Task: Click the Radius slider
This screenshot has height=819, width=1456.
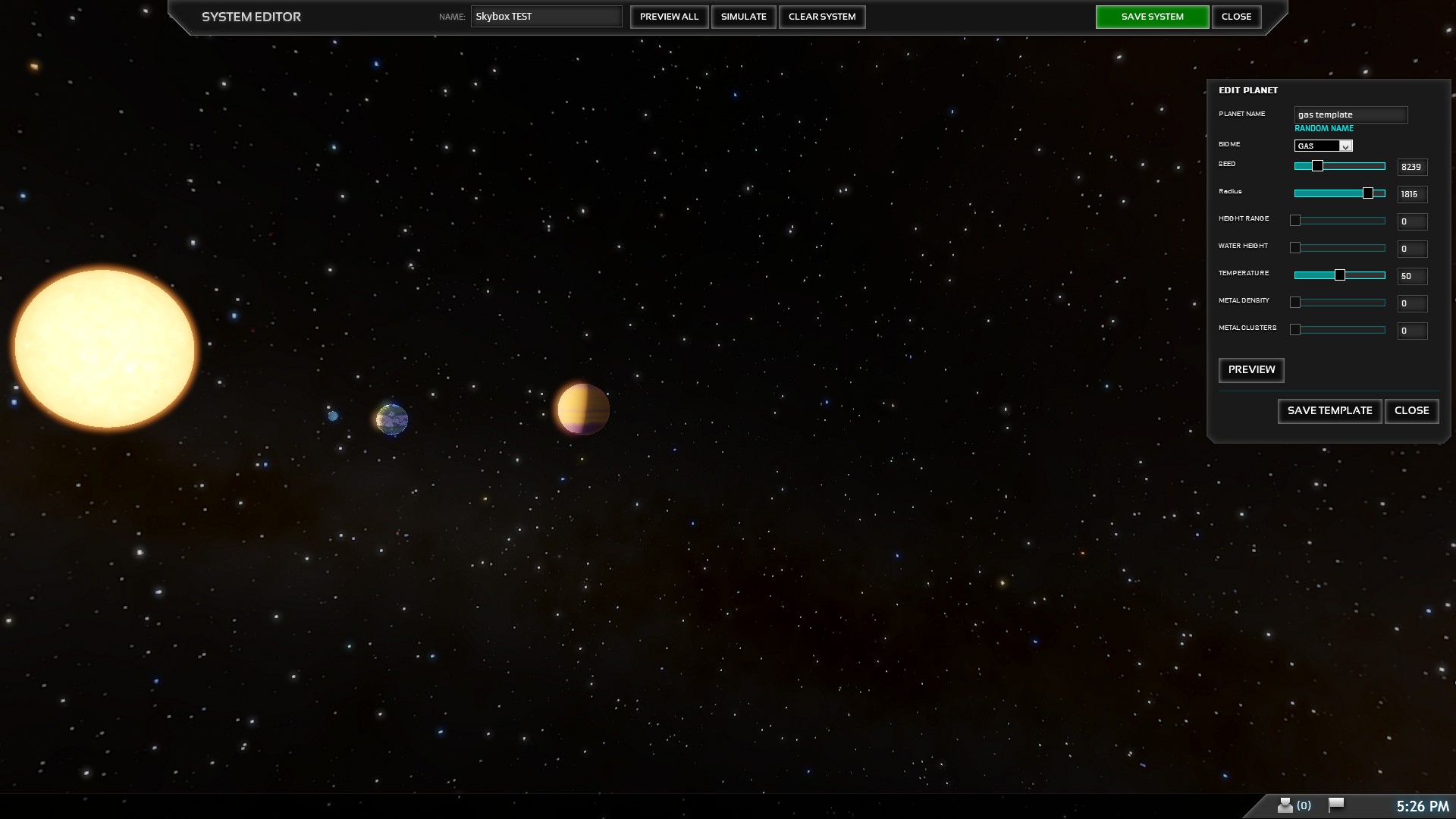Action: click(1339, 193)
